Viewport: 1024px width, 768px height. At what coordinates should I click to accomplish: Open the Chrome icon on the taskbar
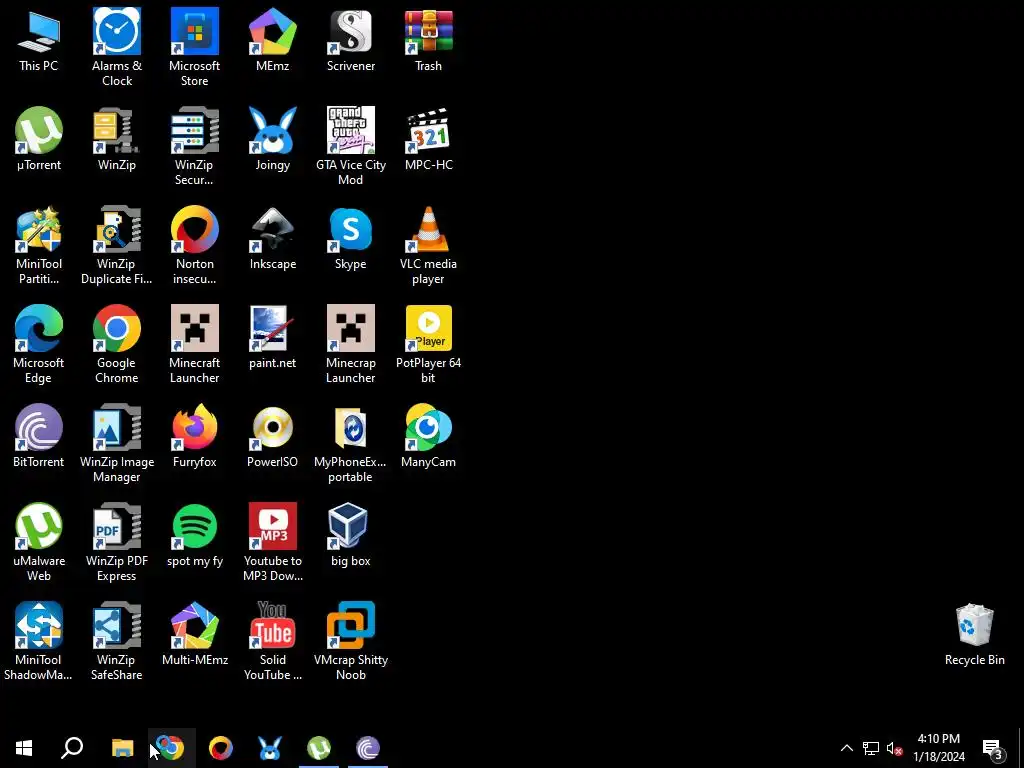[x=171, y=748]
